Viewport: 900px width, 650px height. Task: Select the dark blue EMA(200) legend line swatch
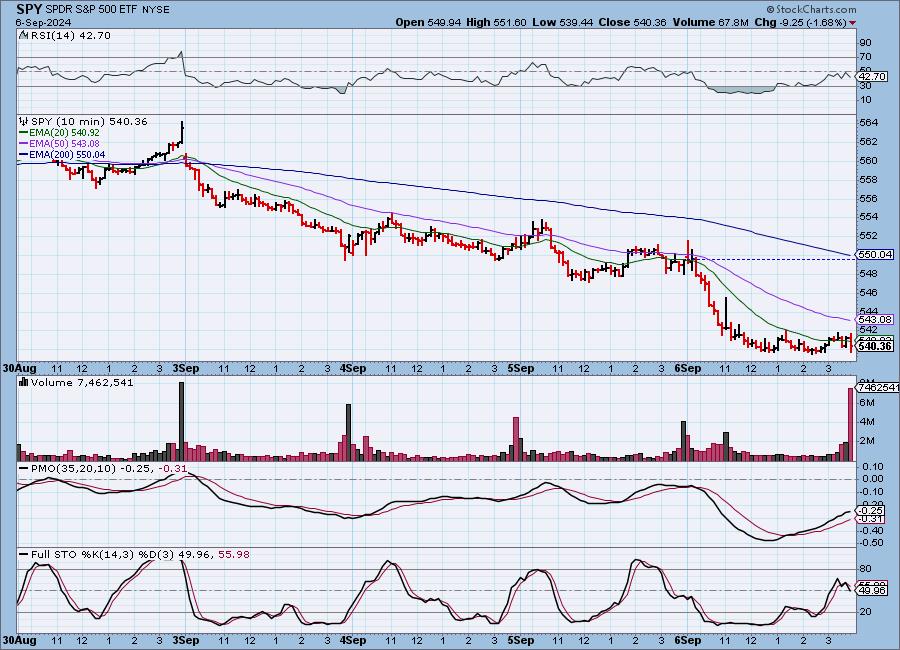tap(24, 154)
